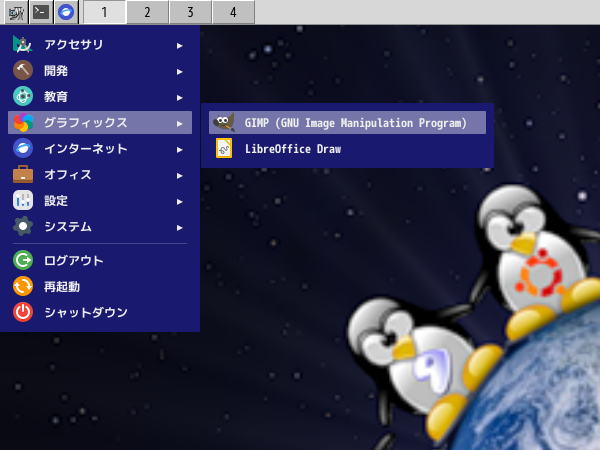Click the シャットダウン red power icon
This screenshot has height=450, width=600.
pyautogui.click(x=23, y=312)
